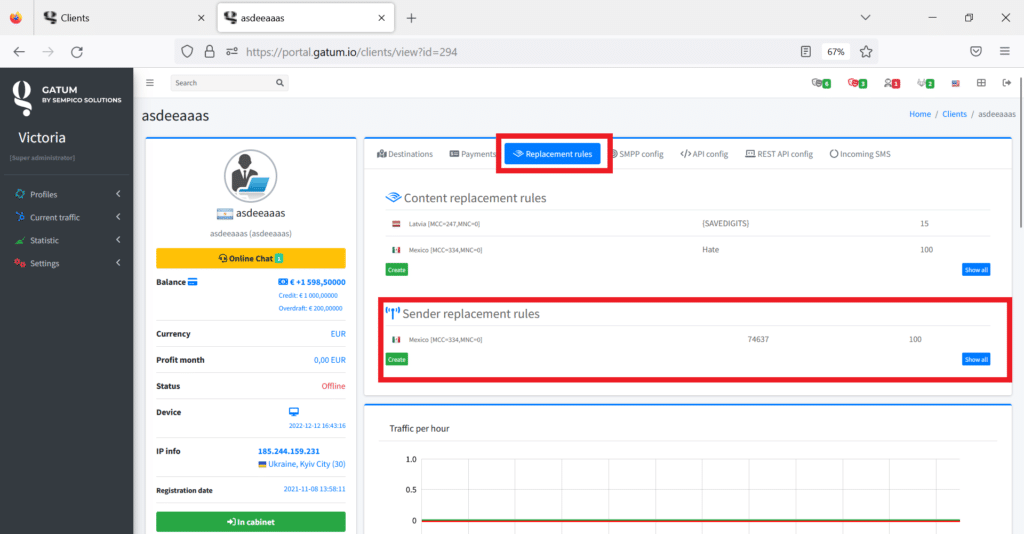Click the padlock site info icon
Viewport: 1024px width, 534px height.
click(209, 52)
